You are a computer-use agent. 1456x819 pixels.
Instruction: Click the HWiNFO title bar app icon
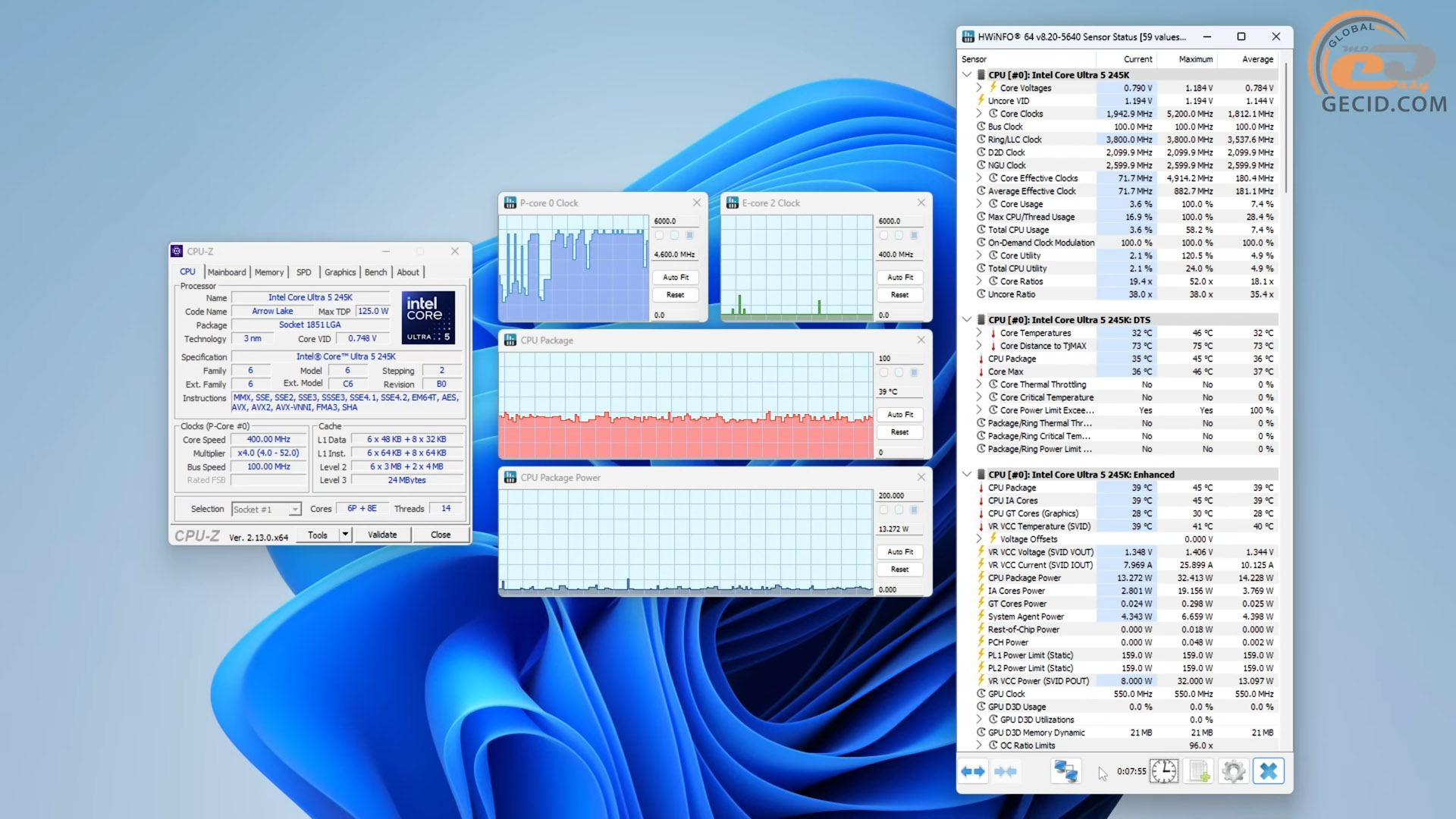tap(968, 36)
